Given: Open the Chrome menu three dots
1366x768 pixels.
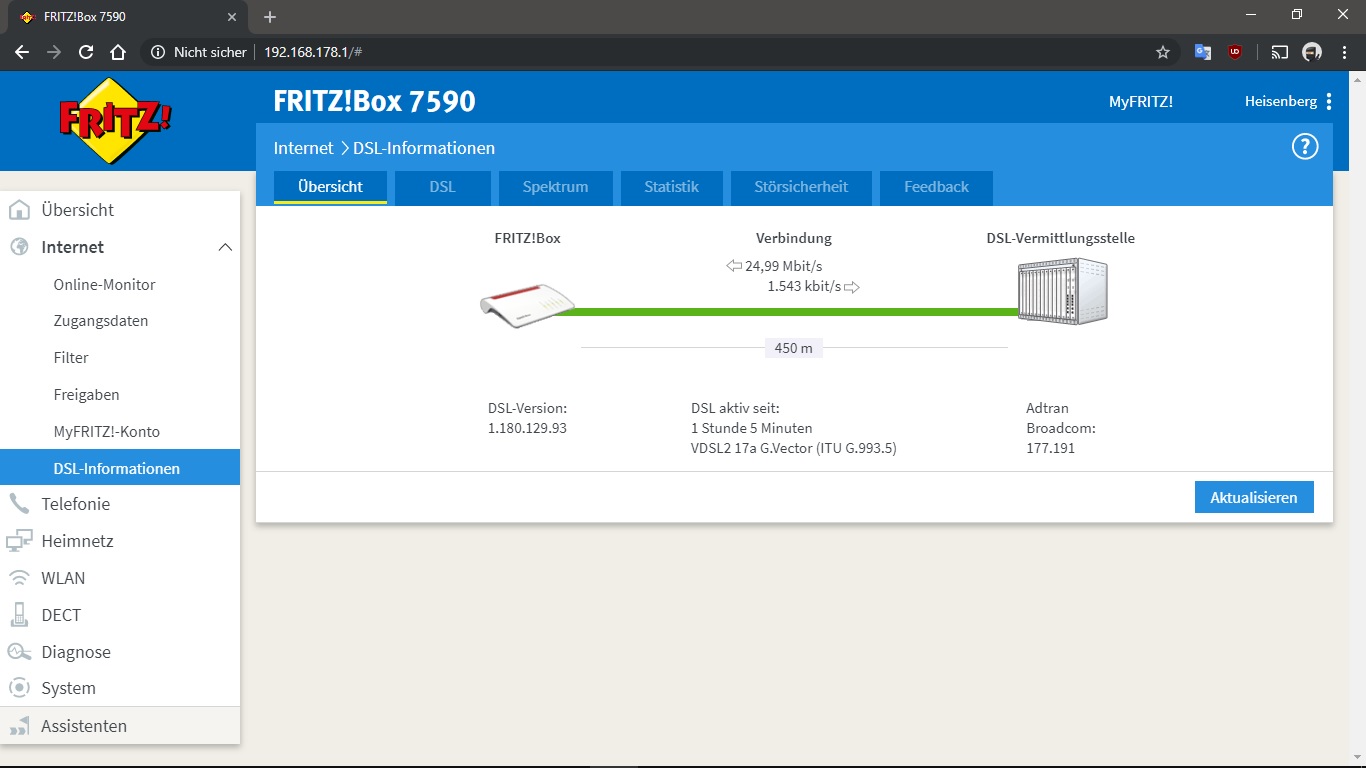Looking at the screenshot, I should click(1344, 52).
